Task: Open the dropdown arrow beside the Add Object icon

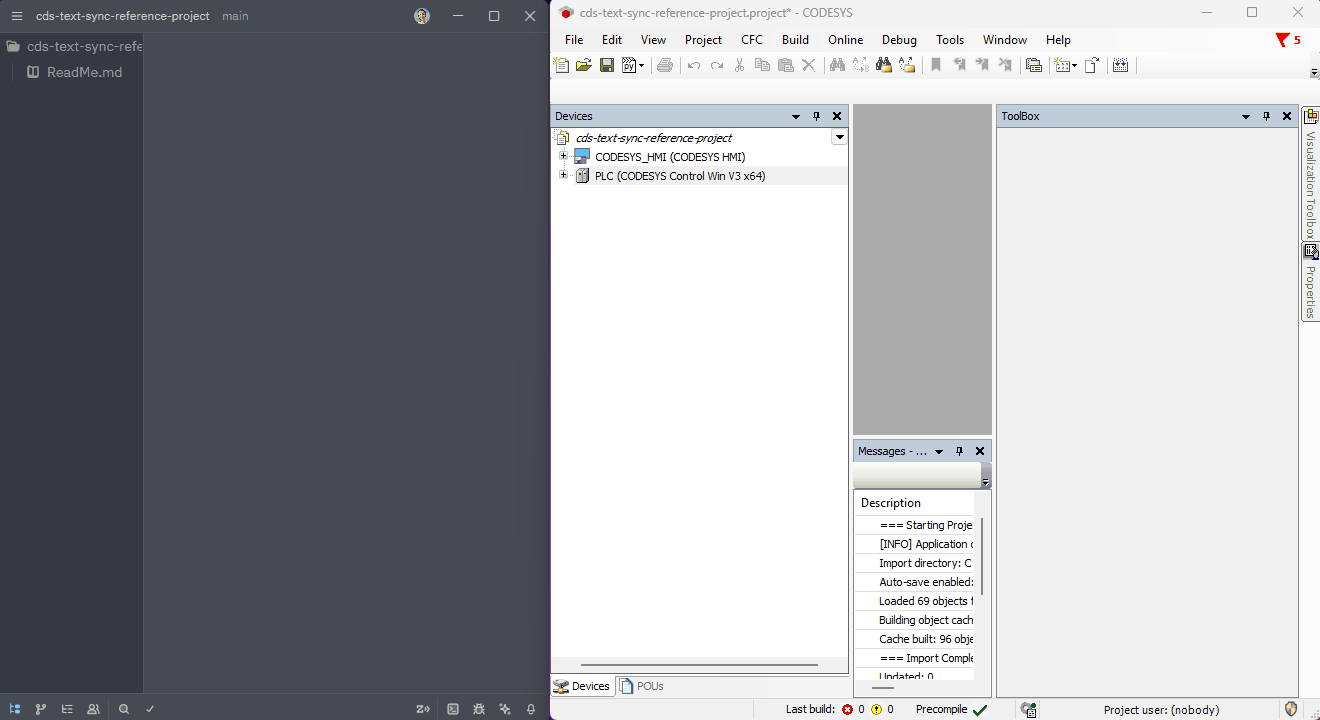Action: [x=1075, y=66]
